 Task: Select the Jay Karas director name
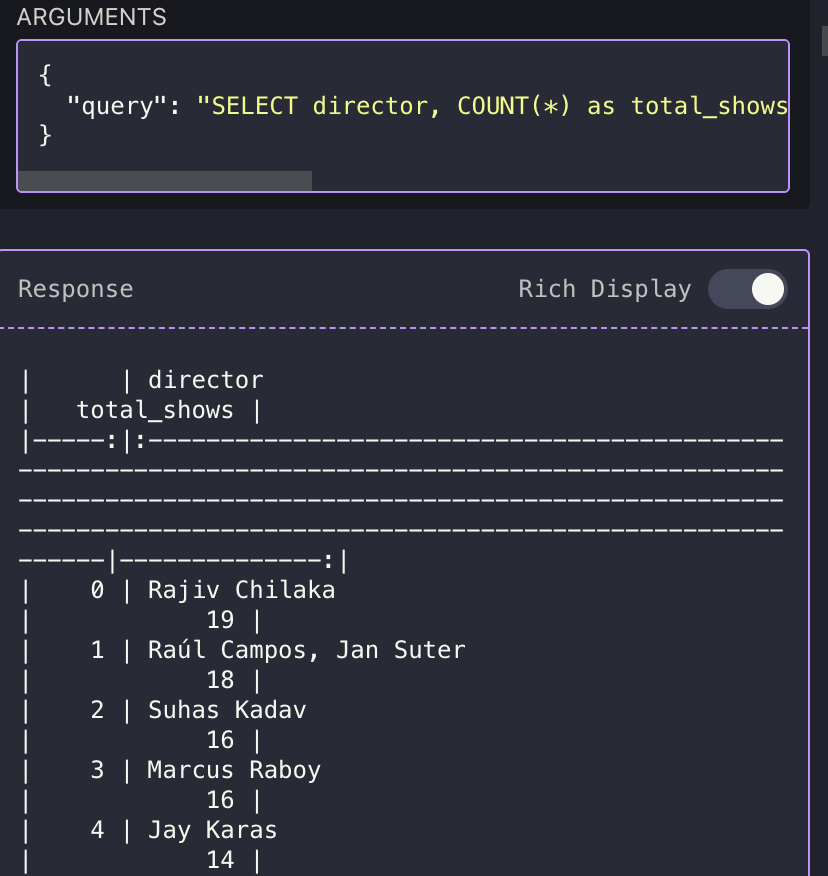click(x=212, y=830)
